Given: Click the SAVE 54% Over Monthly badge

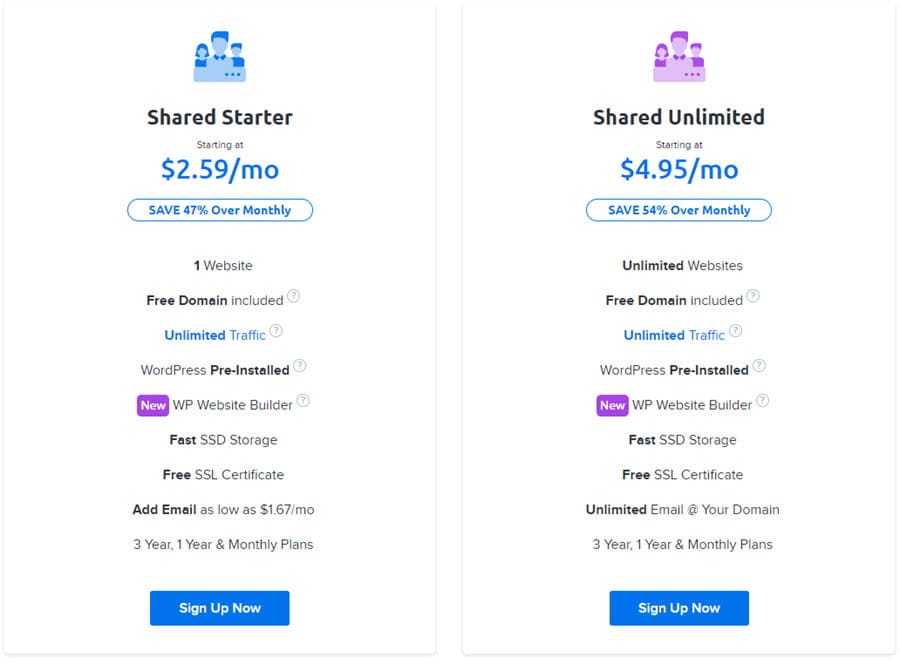Looking at the screenshot, I should pyautogui.click(x=679, y=210).
